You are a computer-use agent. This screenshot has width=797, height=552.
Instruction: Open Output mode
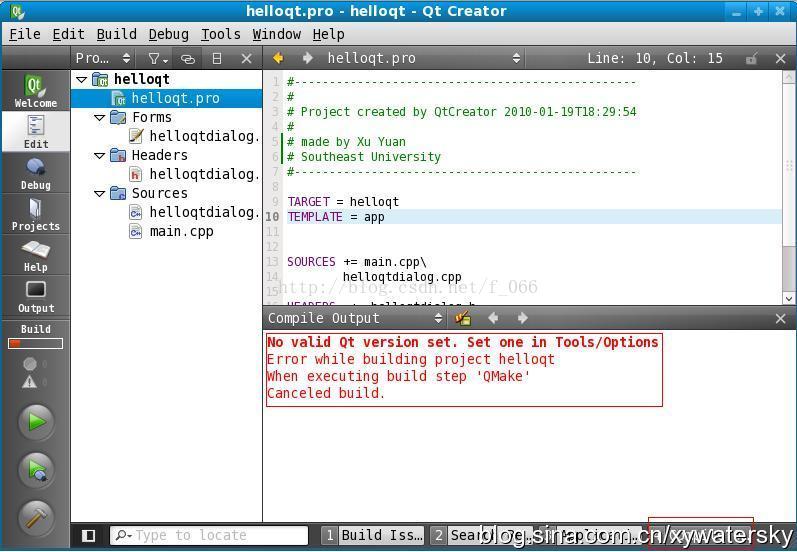(36, 296)
